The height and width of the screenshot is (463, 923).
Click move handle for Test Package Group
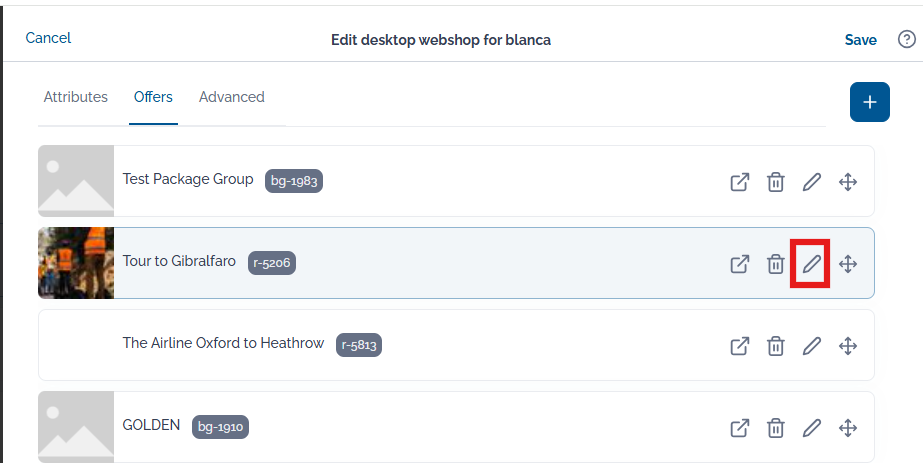click(848, 182)
